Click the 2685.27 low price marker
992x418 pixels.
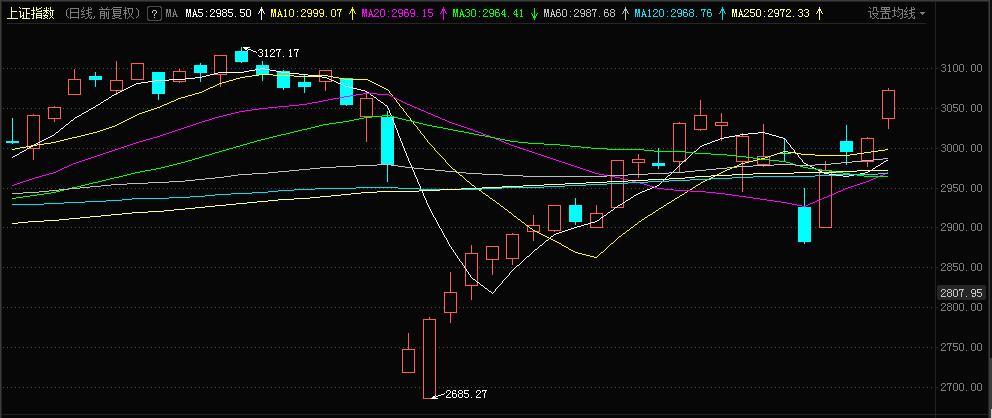pyautogui.click(x=466, y=394)
